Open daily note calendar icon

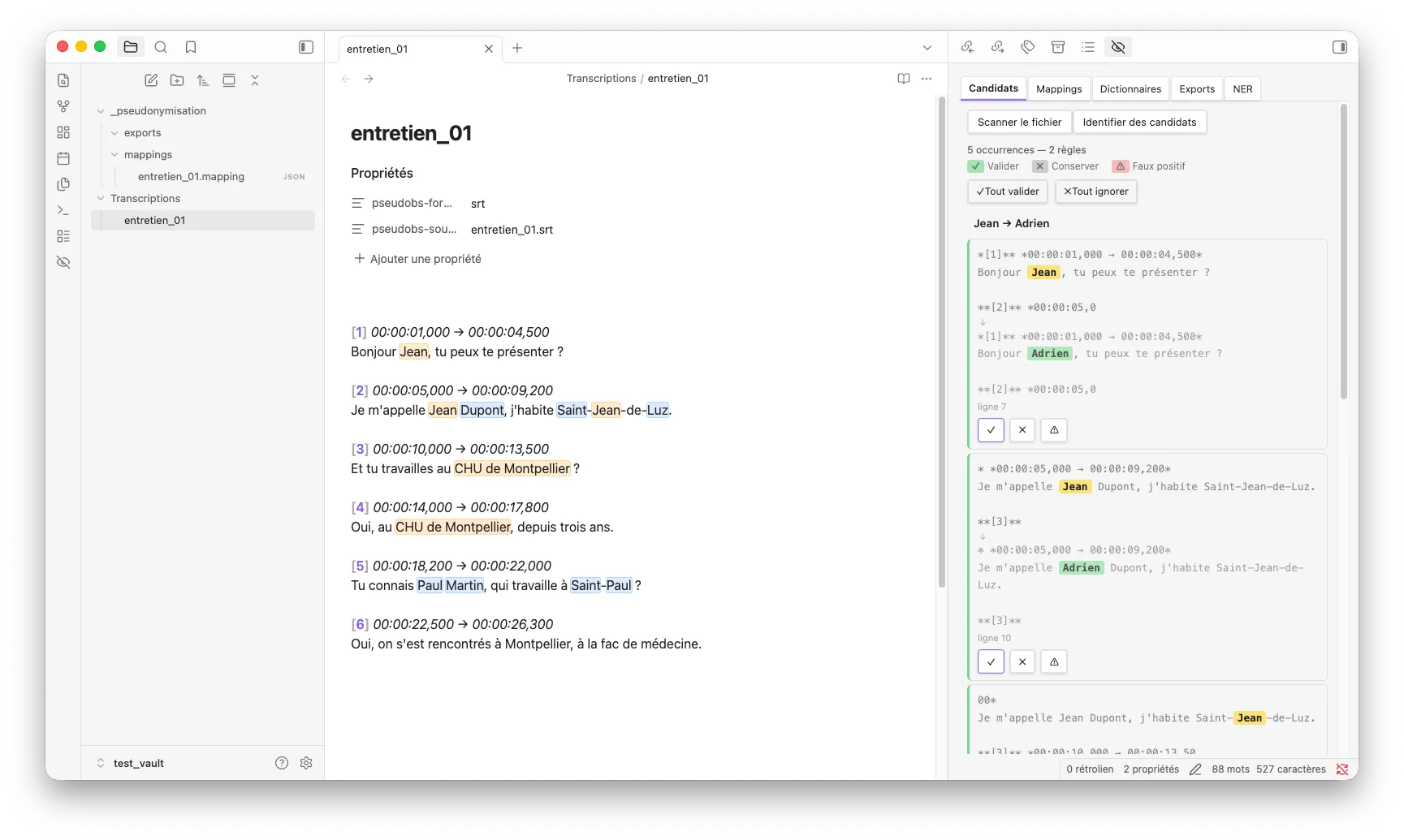coord(63,158)
